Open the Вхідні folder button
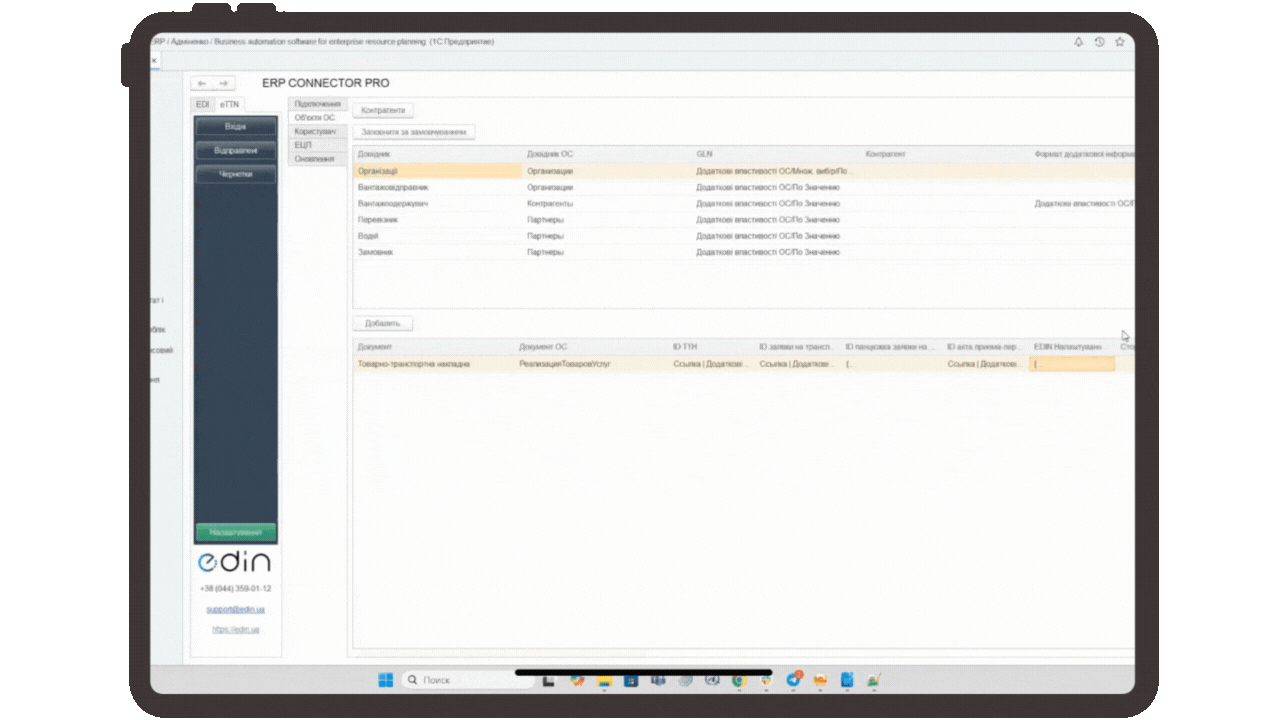 (236, 127)
